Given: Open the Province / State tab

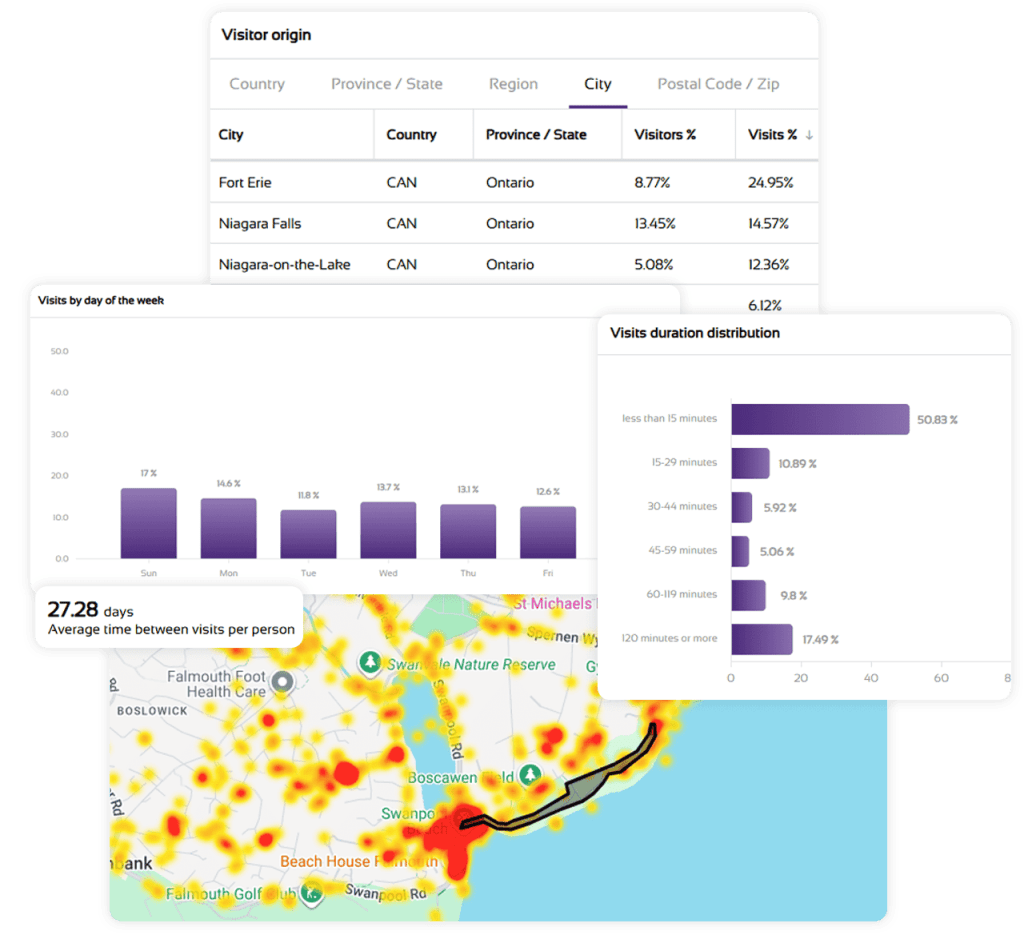Looking at the screenshot, I should click(386, 84).
